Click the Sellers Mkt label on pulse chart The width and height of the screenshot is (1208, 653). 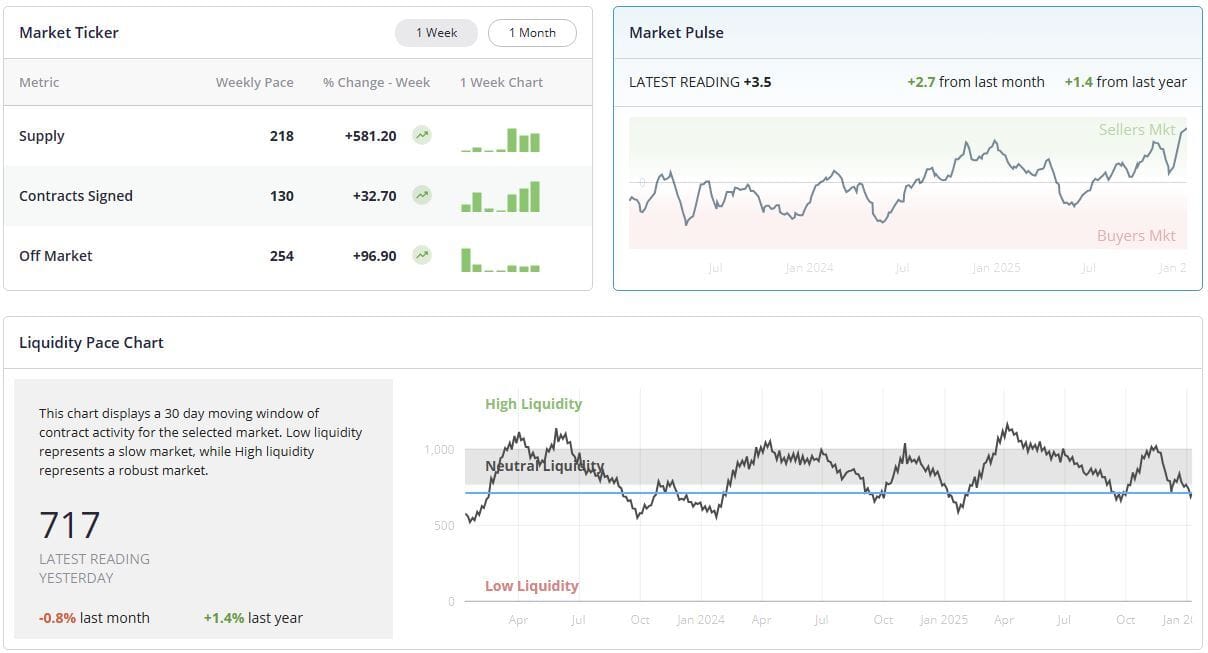point(1137,129)
